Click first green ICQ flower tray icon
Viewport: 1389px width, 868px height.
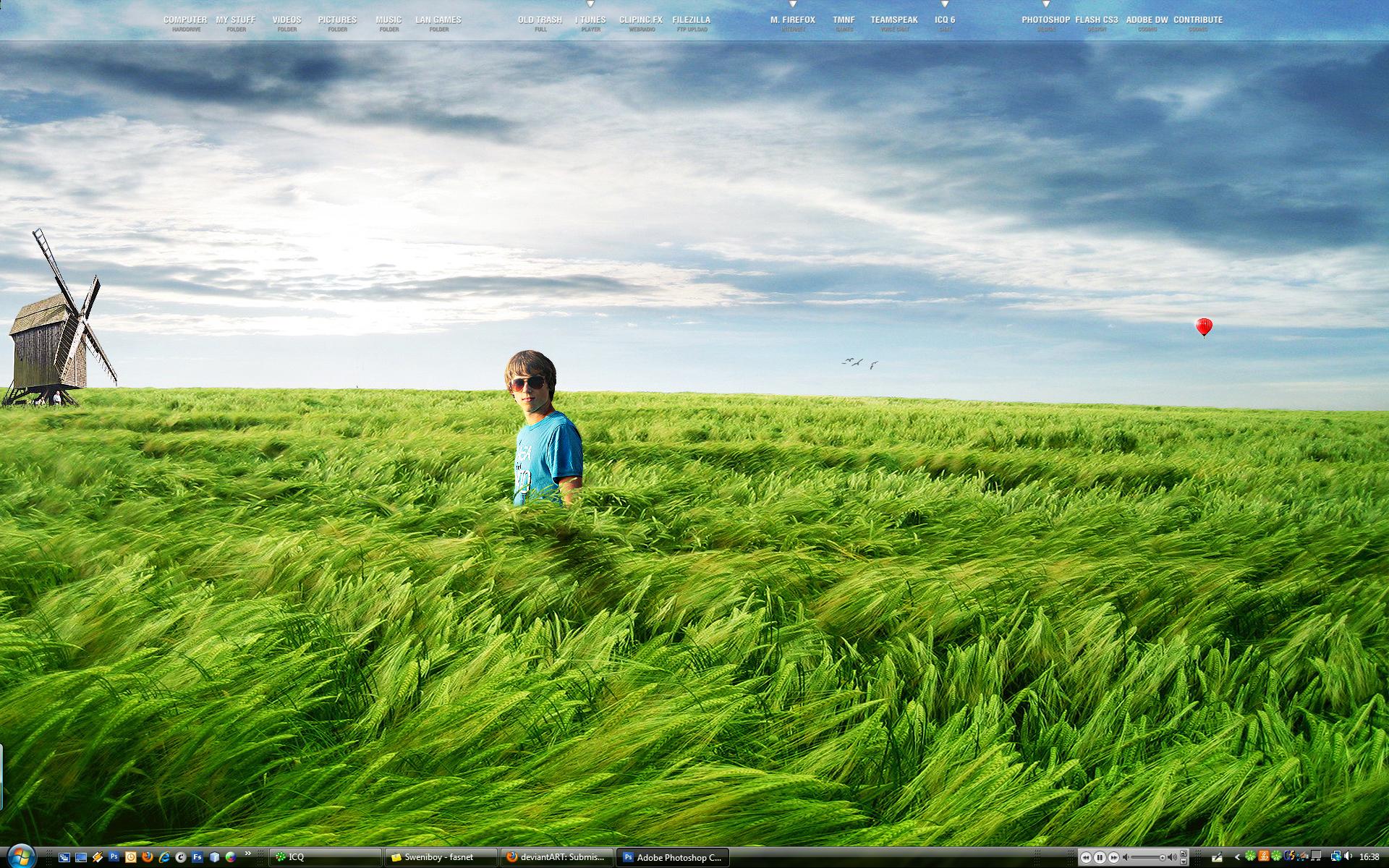(1250, 856)
